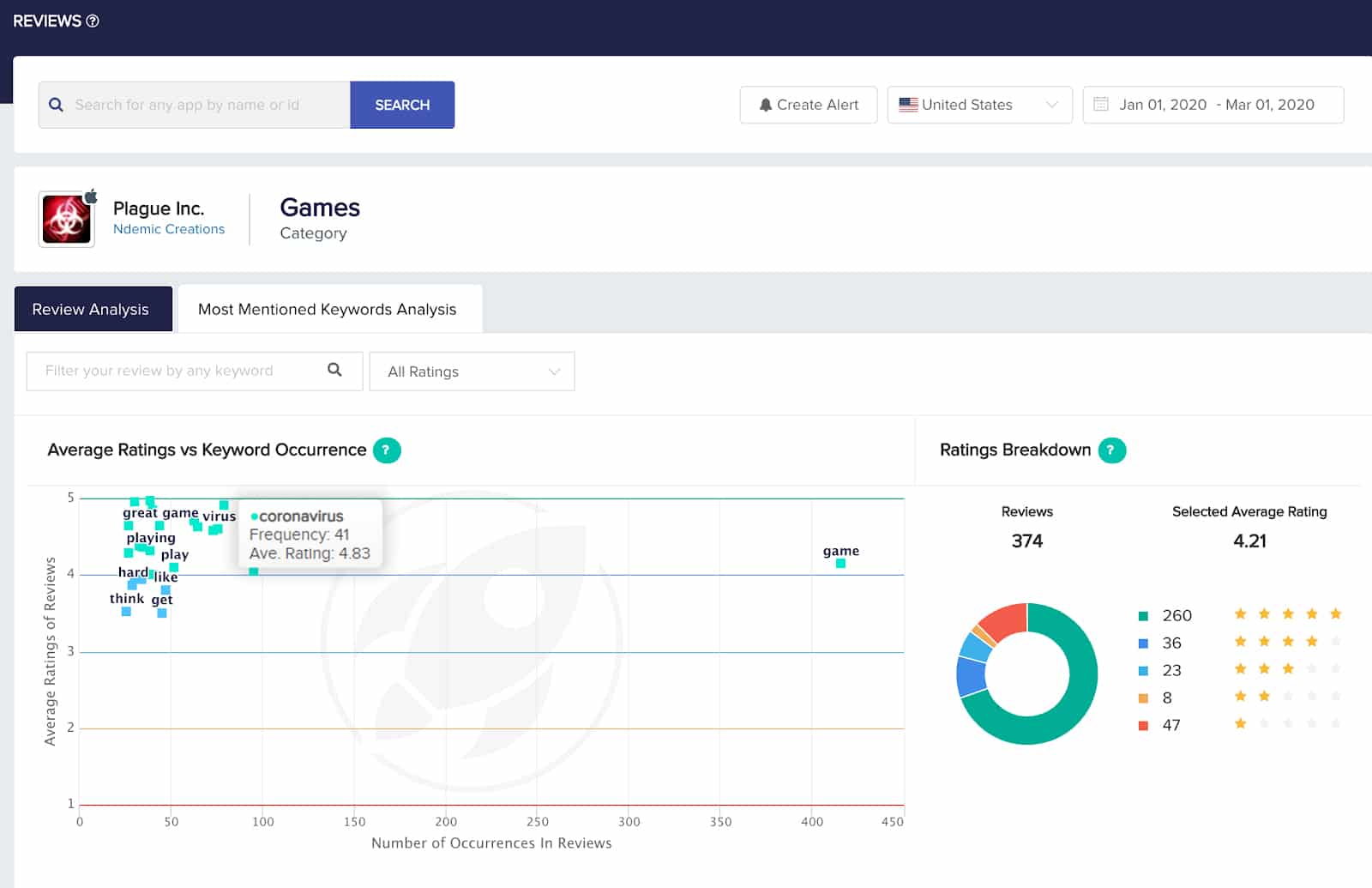
Task: Click the 'get' keyword label on chart
Action: coord(162,600)
